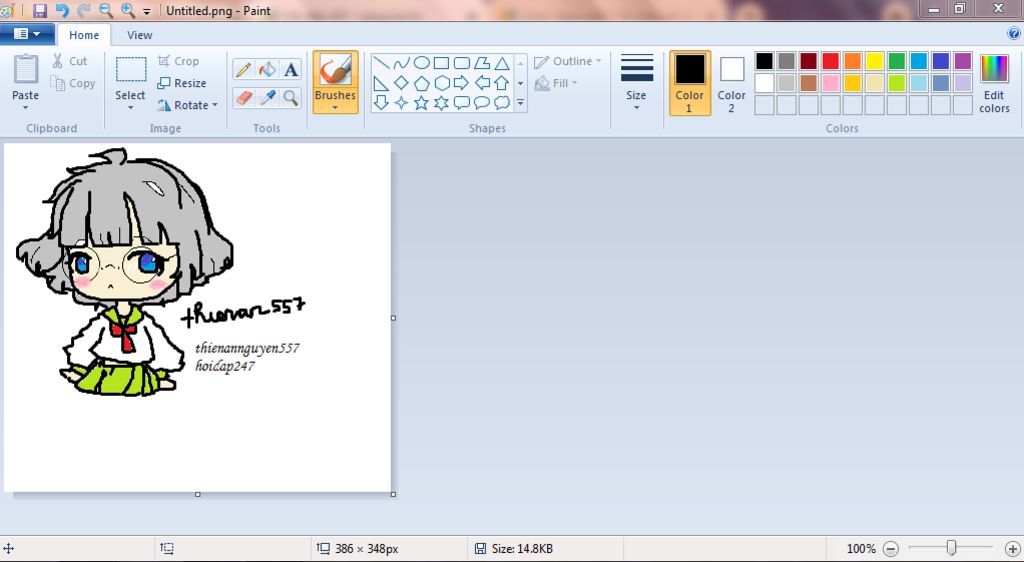Click the Cut button
The height and width of the screenshot is (562, 1024).
click(x=69, y=61)
